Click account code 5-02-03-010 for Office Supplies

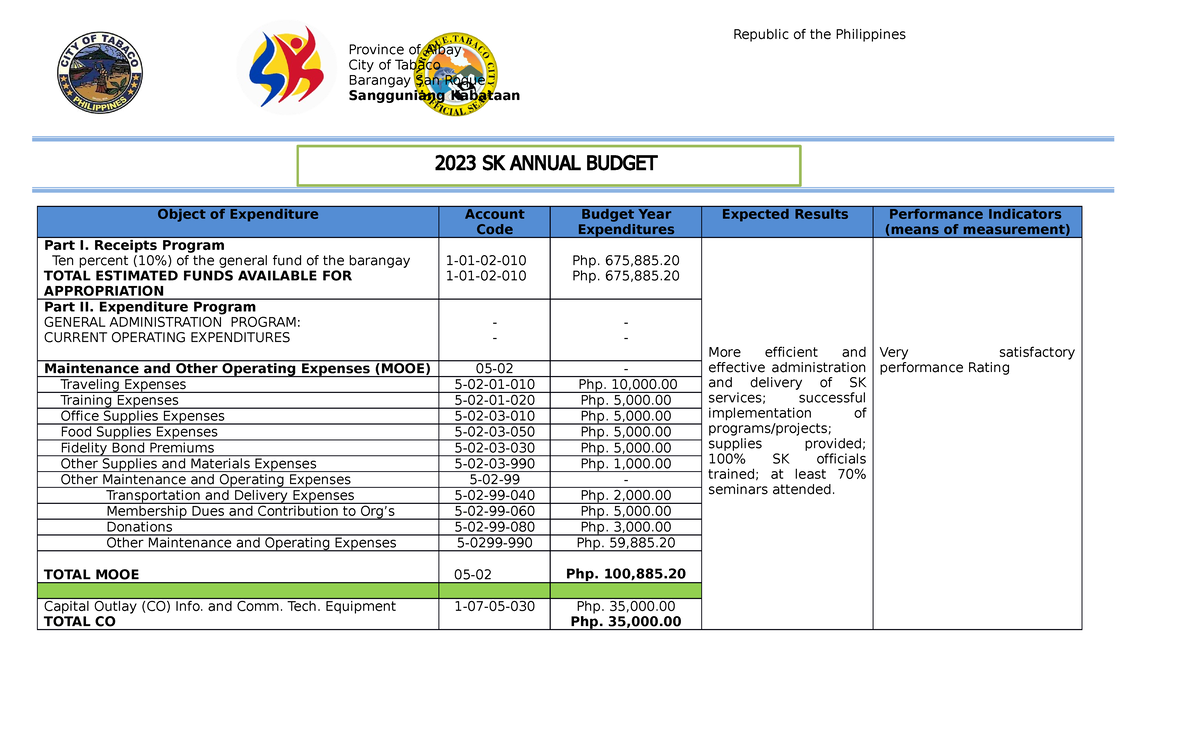[x=494, y=416]
